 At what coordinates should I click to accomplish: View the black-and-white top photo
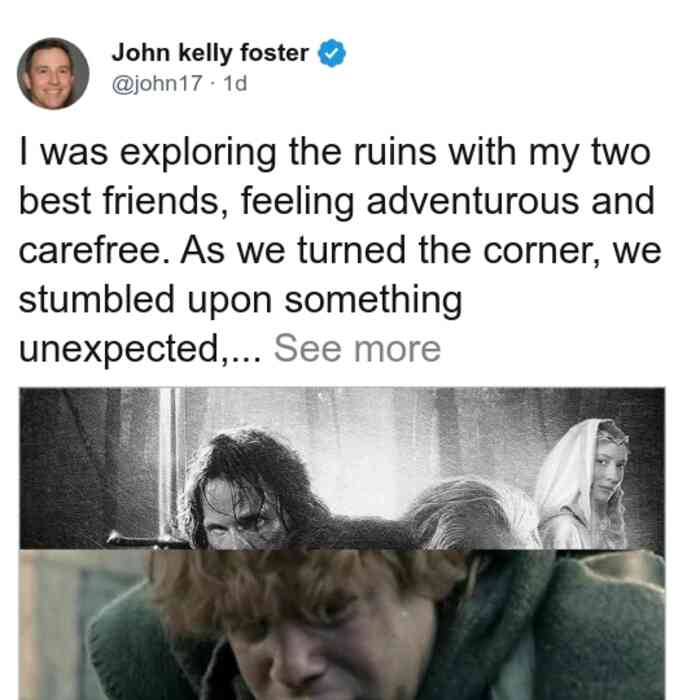(342, 468)
